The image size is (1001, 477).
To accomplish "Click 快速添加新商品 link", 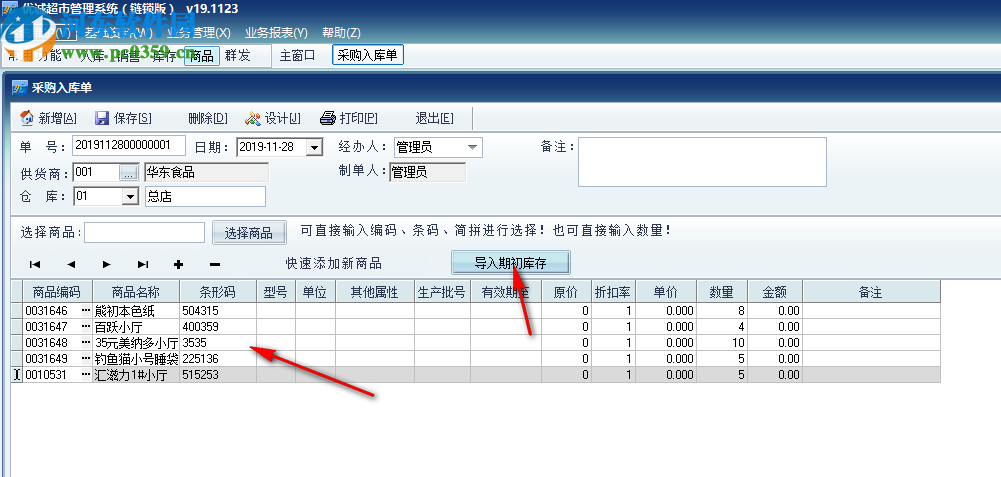I will point(333,263).
